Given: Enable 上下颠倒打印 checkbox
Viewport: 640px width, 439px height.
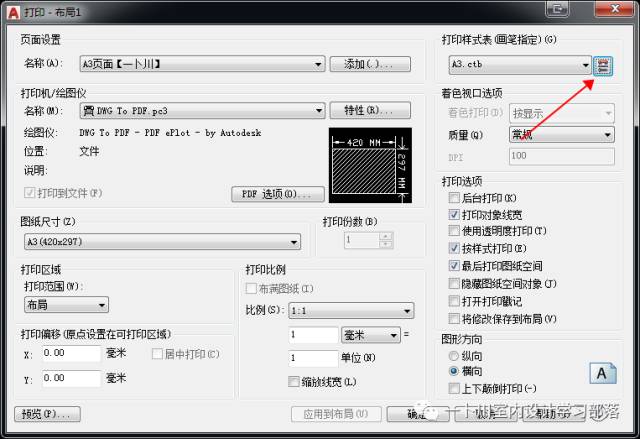Looking at the screenshot, I should [454, 388].
